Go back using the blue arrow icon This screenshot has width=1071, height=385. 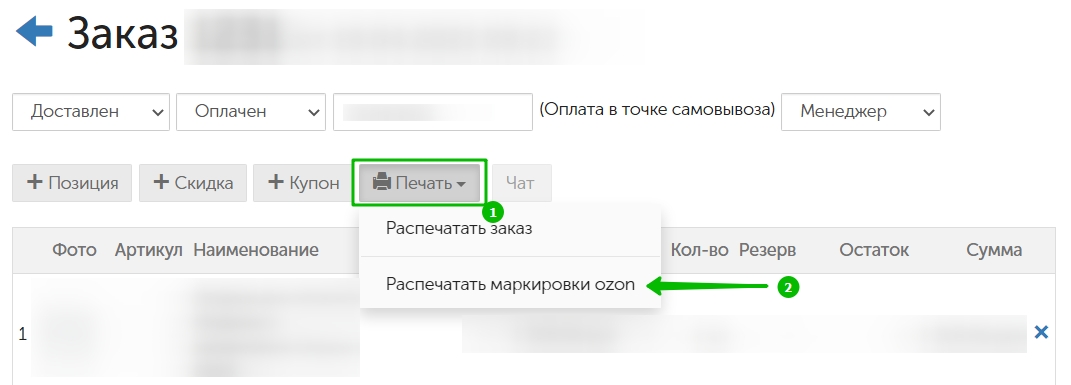[x=34, y=32]
